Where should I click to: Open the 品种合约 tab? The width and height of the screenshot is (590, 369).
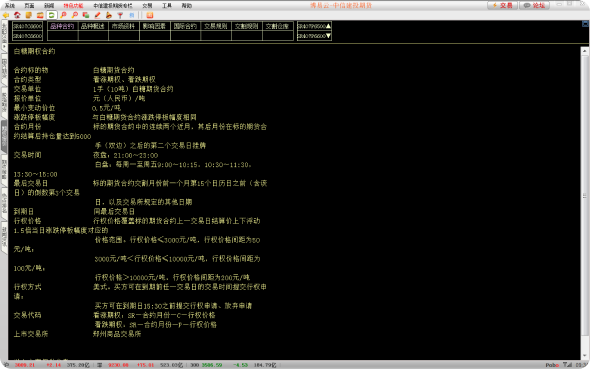tap(62, 26)
